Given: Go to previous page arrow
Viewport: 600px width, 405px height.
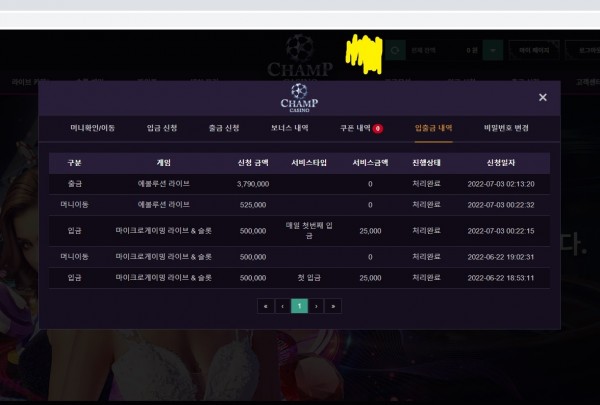Looking at the screenshot, I should pos(282,306).
